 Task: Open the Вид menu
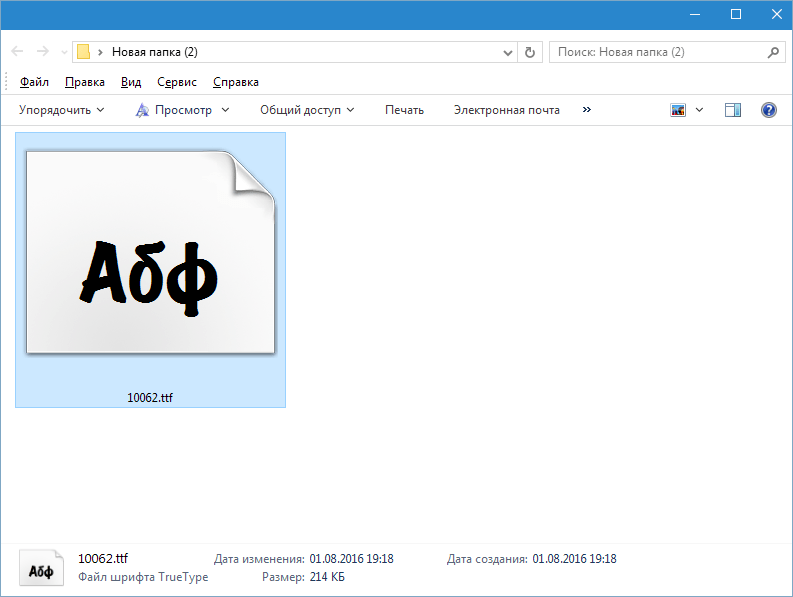130,82
